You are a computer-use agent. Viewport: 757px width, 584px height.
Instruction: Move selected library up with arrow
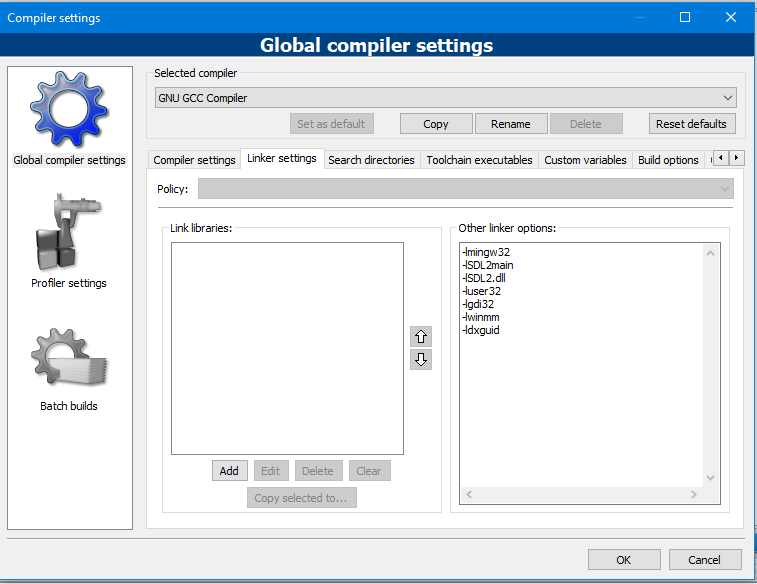click(x=421, y=336)
